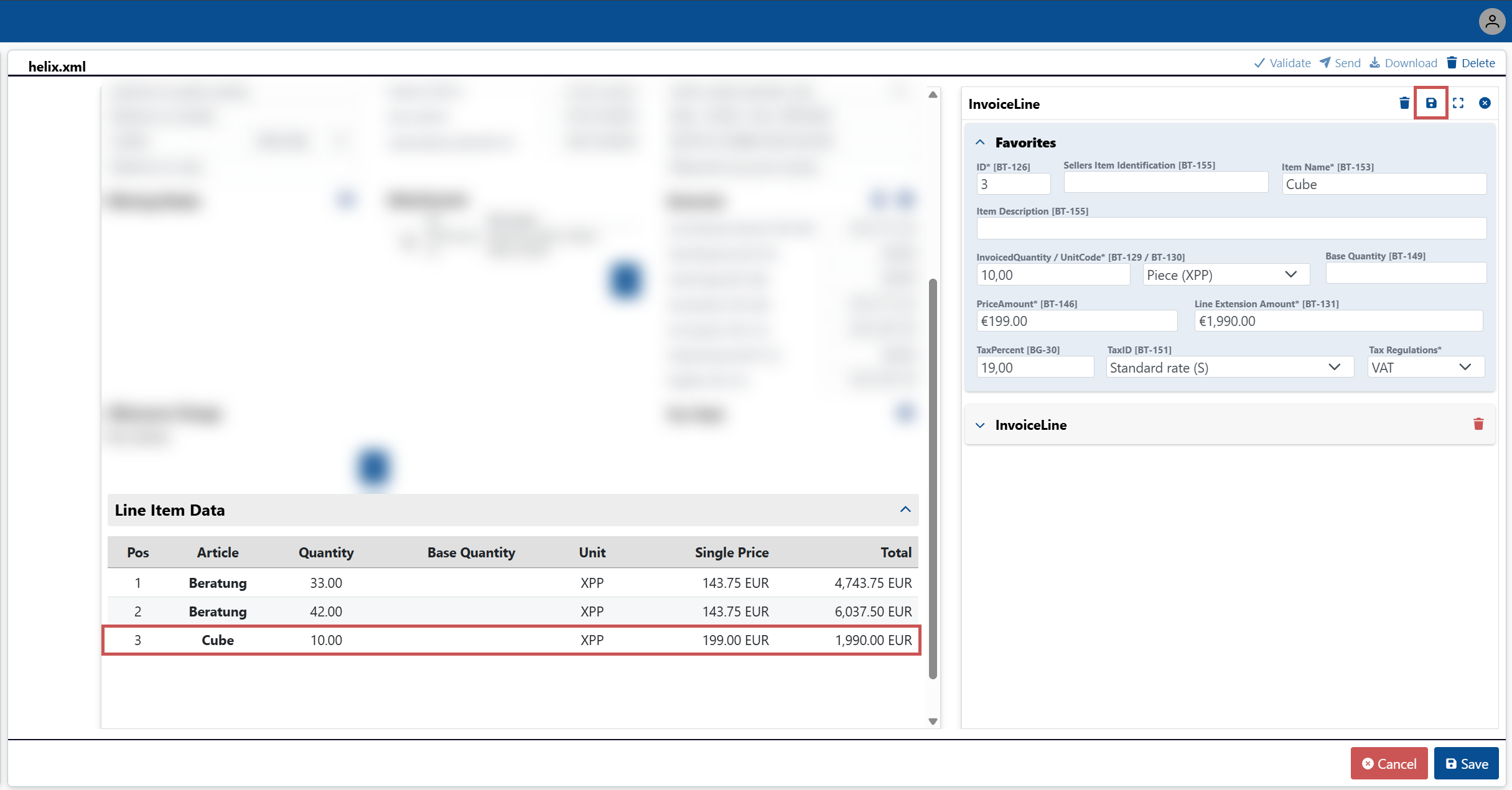Click the PriceAmount field showing €199.00
This screenshot has height=790, width=1512.
coord(1077,321)
